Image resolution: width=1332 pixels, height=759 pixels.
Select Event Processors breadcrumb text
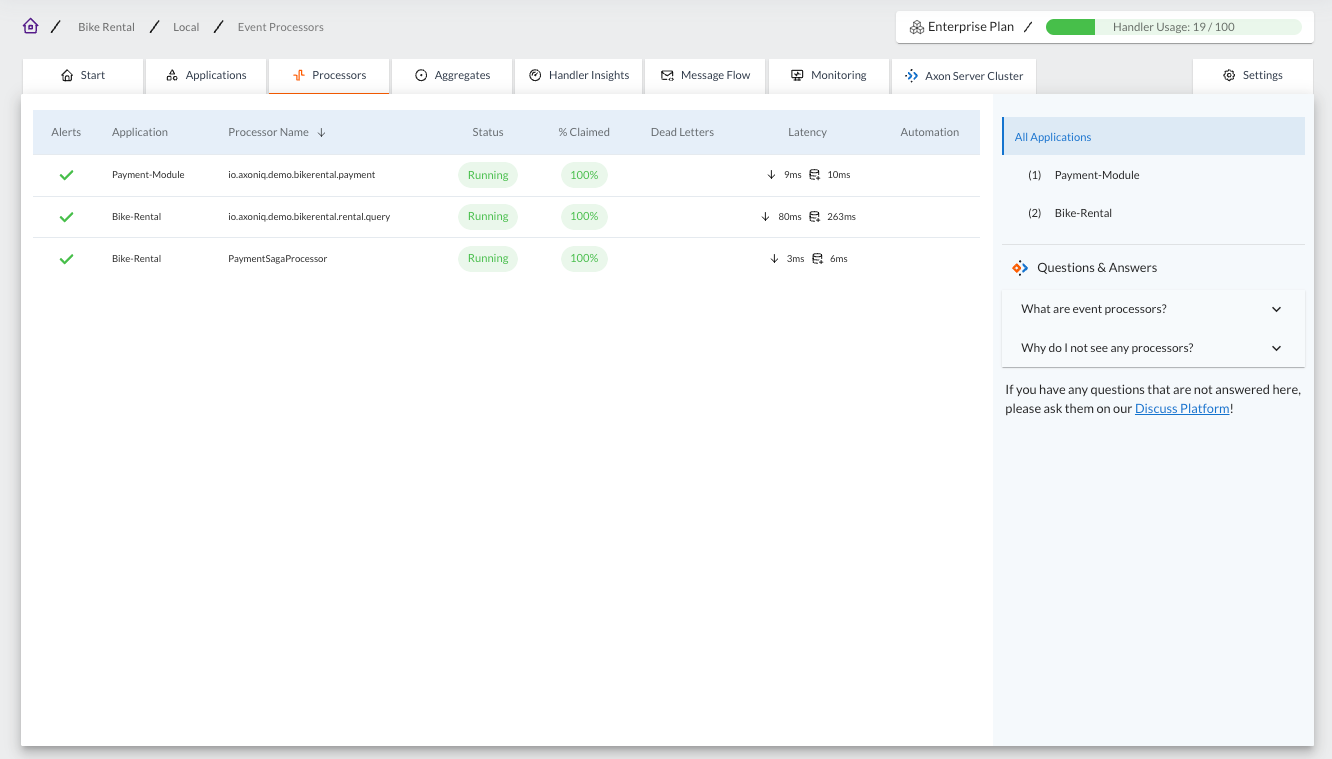(x=281, y=27)
